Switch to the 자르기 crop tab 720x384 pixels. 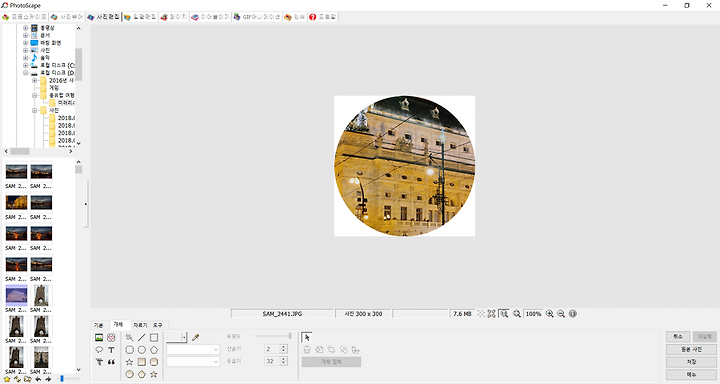(140, 325)
